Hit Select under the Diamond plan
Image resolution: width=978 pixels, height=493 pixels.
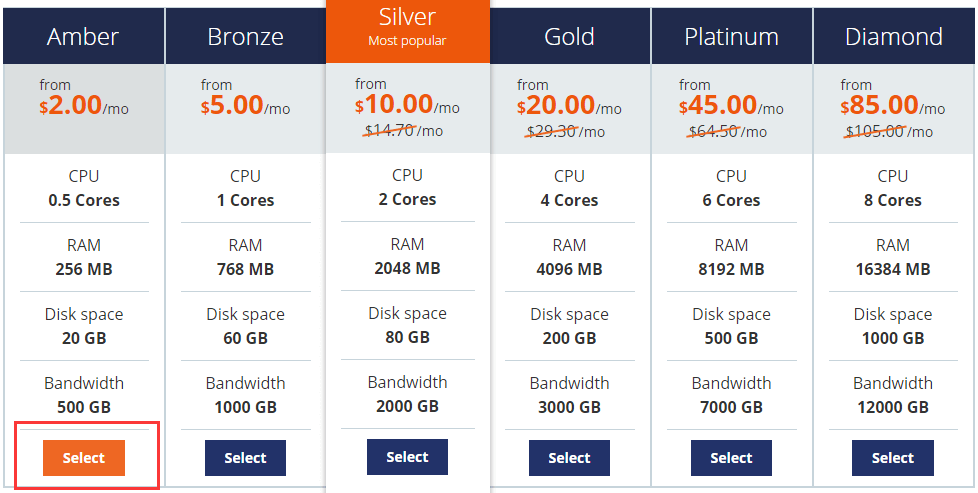[x=892, y=458]
